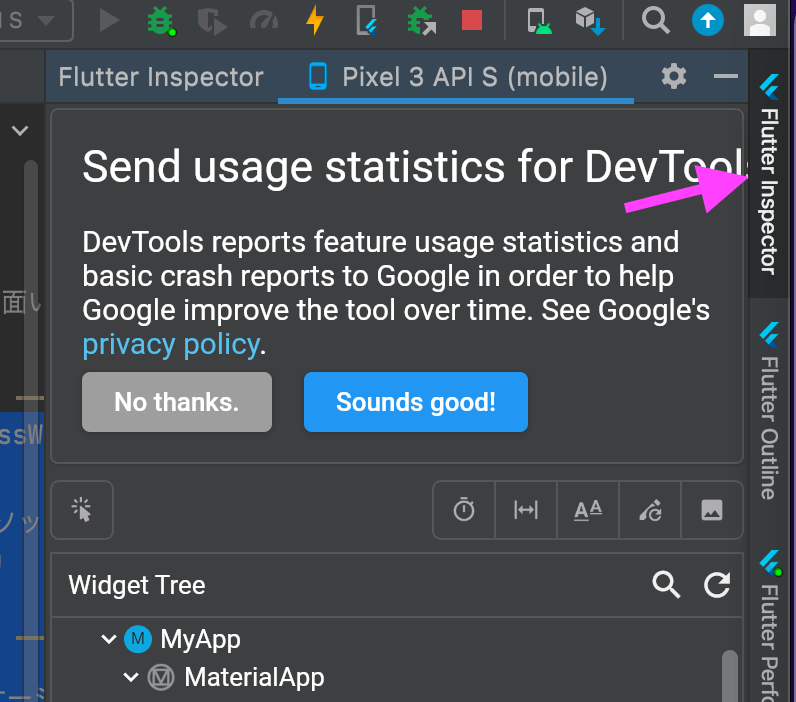This screenshot has width=796, height=702.
Task: Open the user account avatar
Action: pyautogui.click(x=759, y=20)
